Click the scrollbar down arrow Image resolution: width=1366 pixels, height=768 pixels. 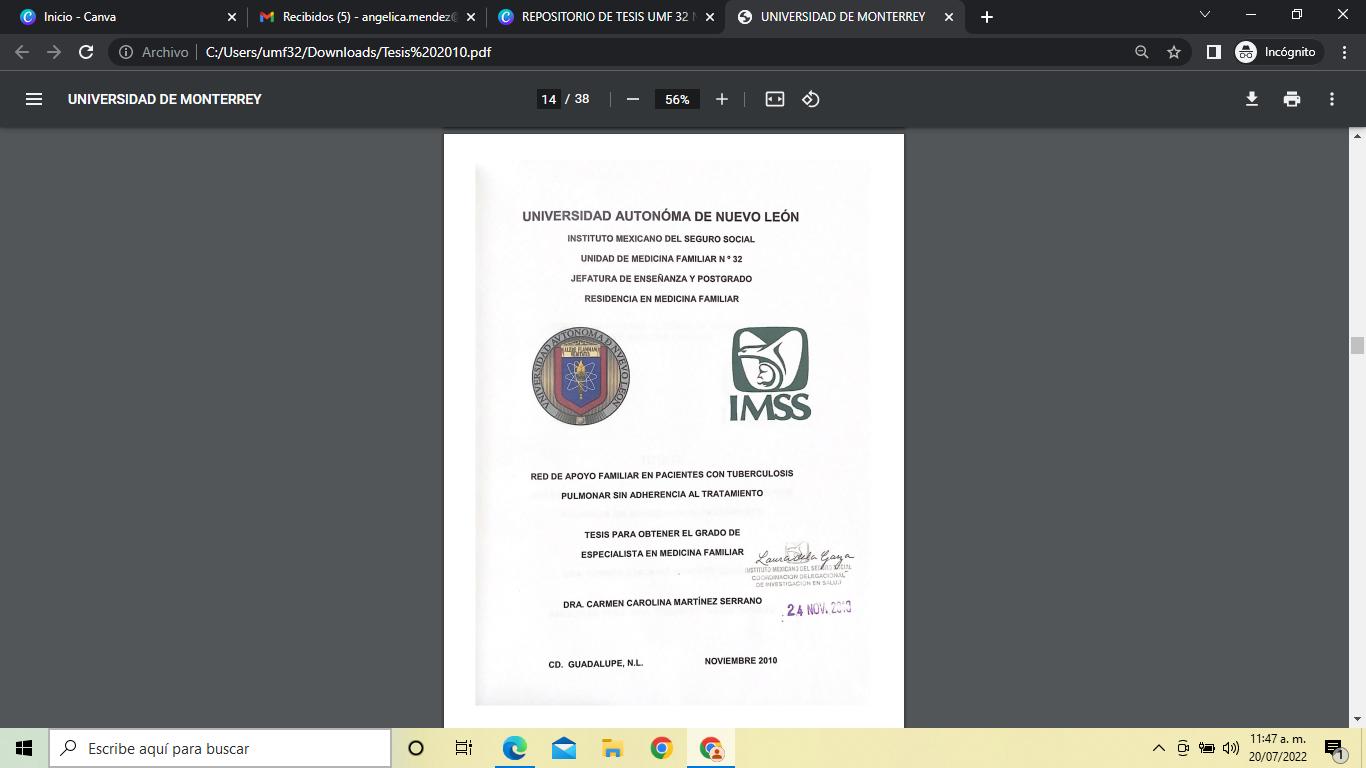click(1357, 719)
